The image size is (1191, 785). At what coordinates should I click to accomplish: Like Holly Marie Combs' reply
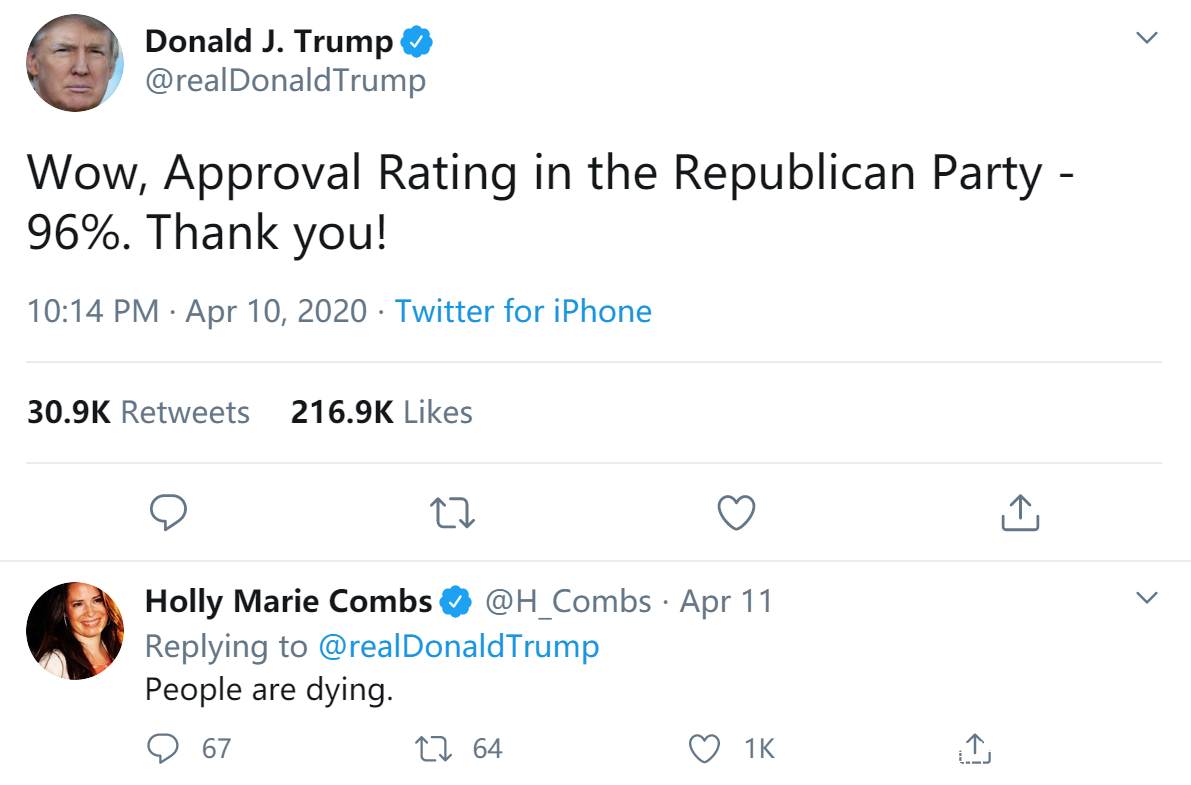point(706,748)
